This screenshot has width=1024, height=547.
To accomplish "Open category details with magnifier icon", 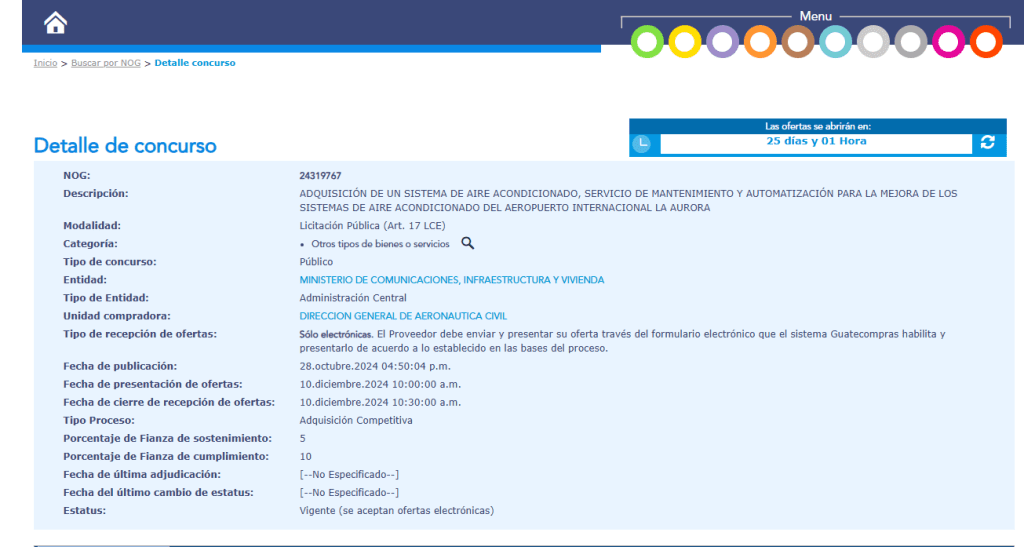I will pos(468,243).
